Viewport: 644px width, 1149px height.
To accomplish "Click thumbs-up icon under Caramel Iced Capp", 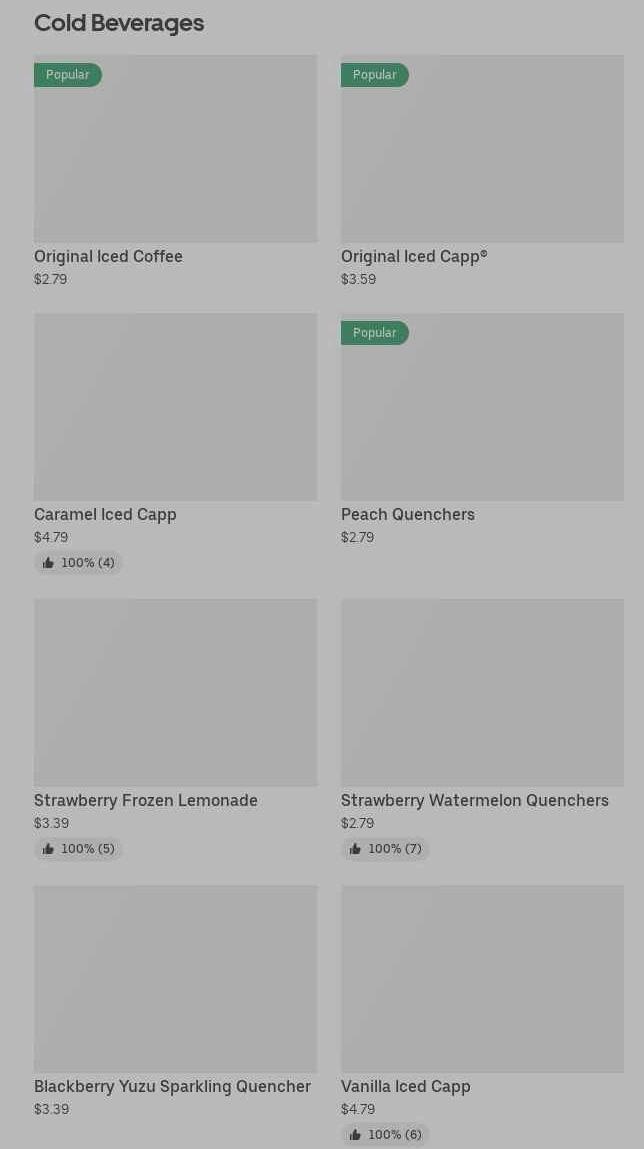I will [x=48, y=563].
